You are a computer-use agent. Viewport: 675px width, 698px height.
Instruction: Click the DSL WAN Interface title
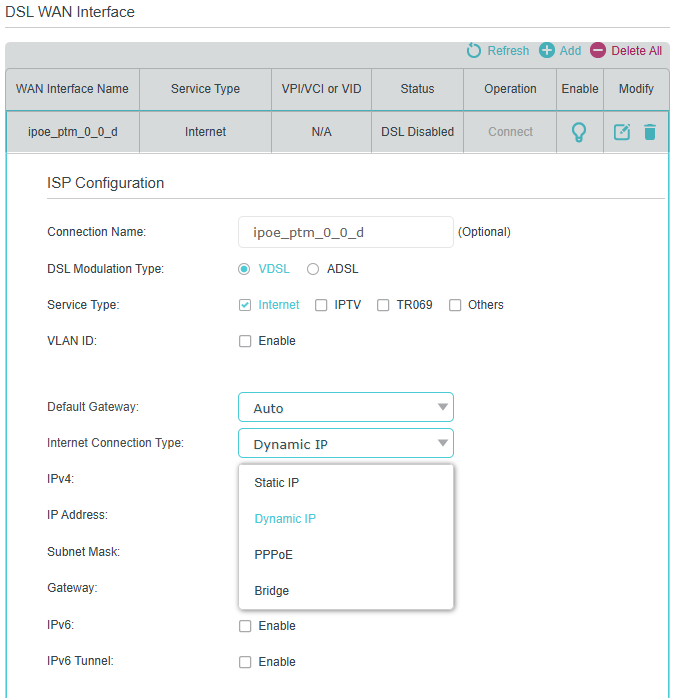tap(70, 12)
